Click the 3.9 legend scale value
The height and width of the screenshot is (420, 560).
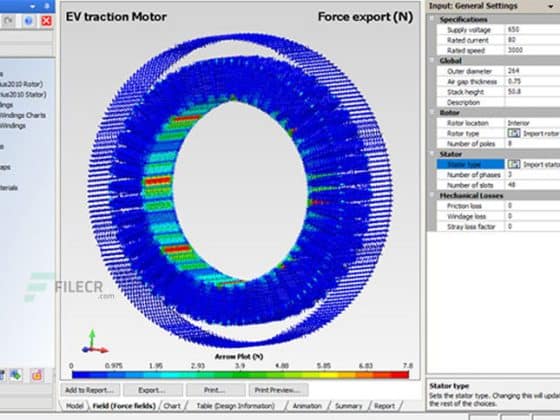click(240, 366)
